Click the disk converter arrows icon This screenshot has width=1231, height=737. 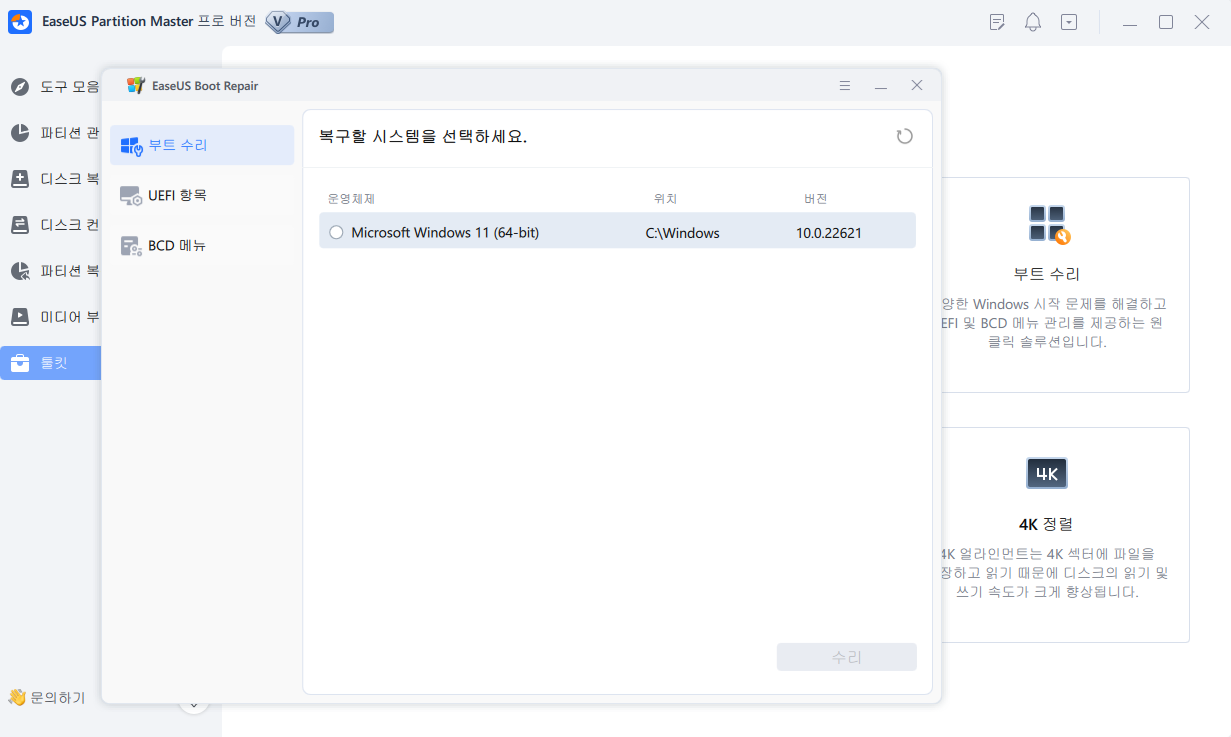pyautogui.click(x=20, y=225)
